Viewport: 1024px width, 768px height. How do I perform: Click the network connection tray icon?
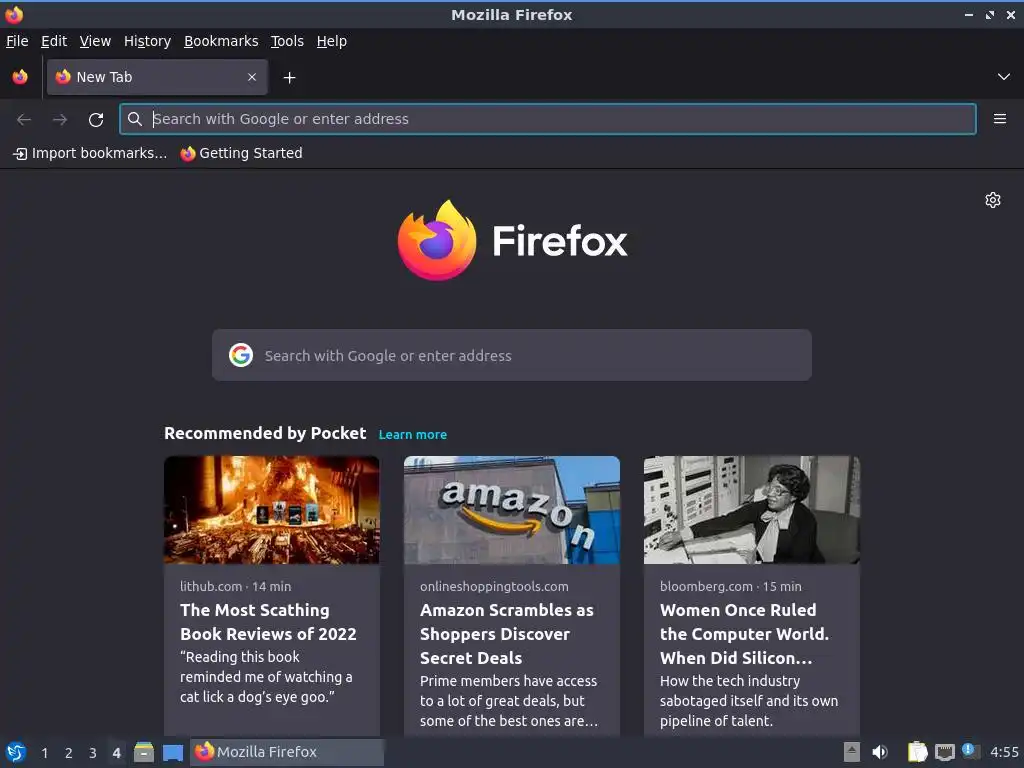pos(944,752)
